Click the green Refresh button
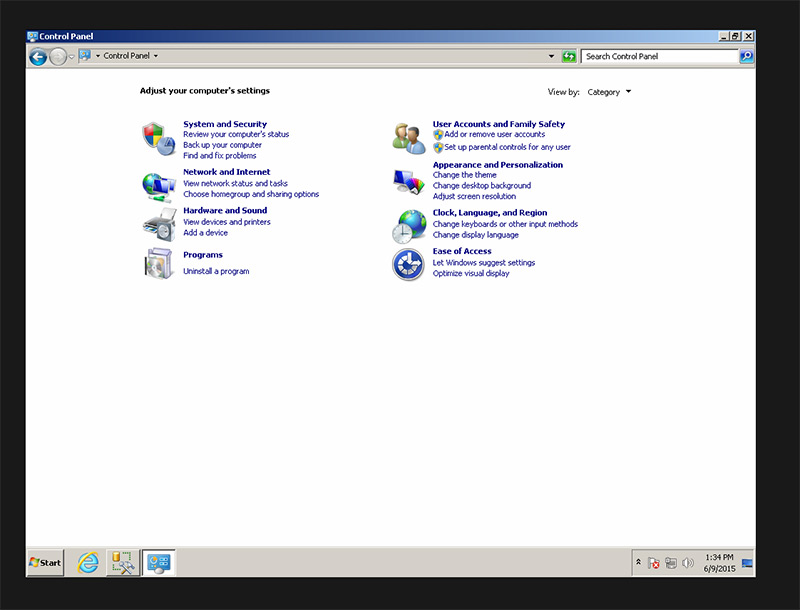The height and width of the screenshot is (610, 800). click(569, 56)
